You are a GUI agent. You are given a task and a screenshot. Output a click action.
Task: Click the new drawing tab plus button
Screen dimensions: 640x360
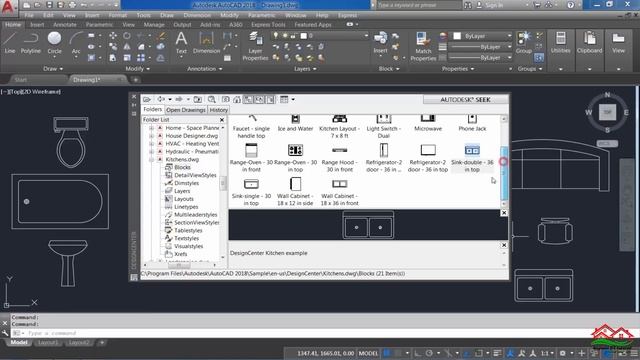136,80
